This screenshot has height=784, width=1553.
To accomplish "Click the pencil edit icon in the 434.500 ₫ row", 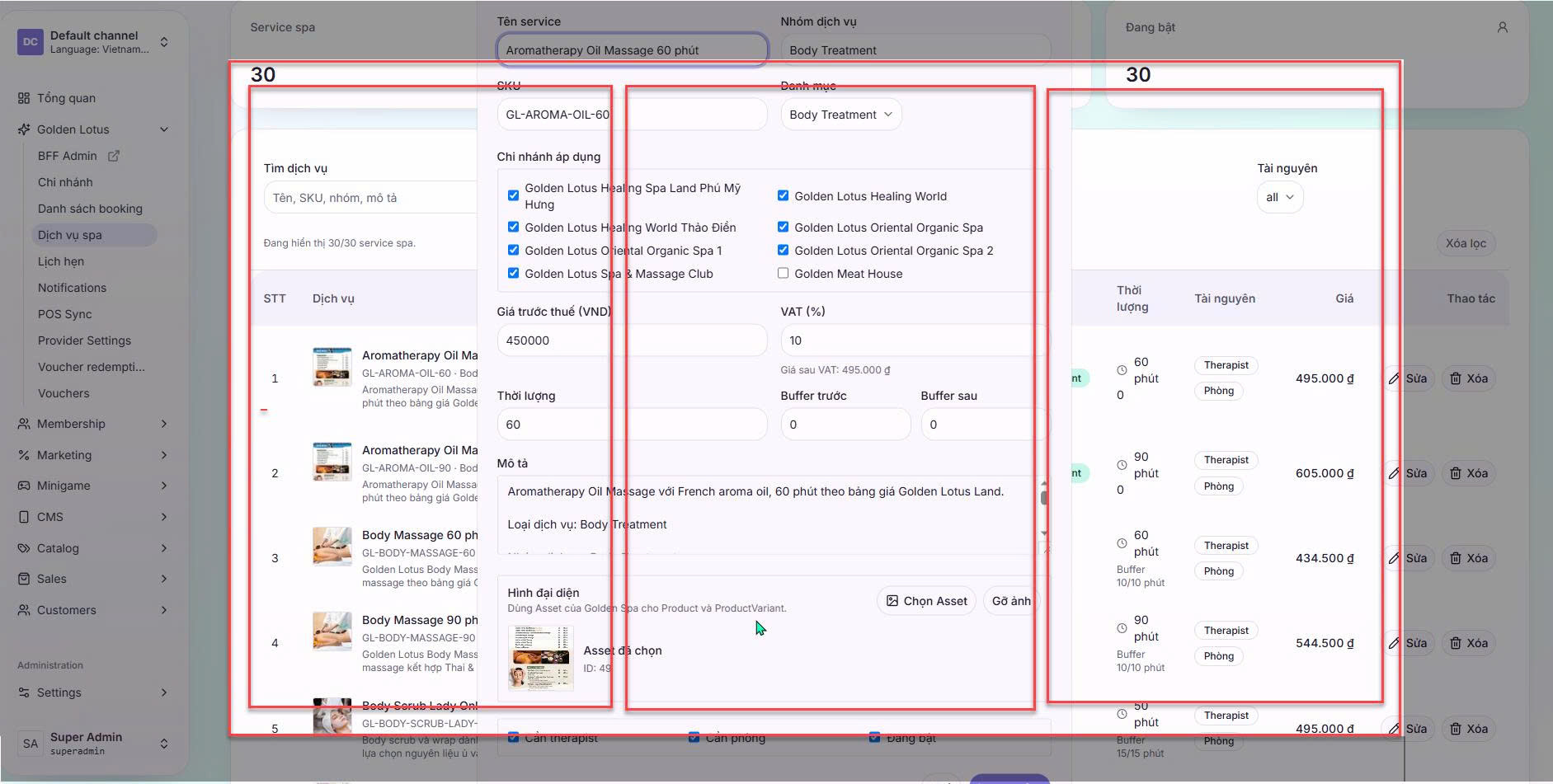I will coord(1394,558).
